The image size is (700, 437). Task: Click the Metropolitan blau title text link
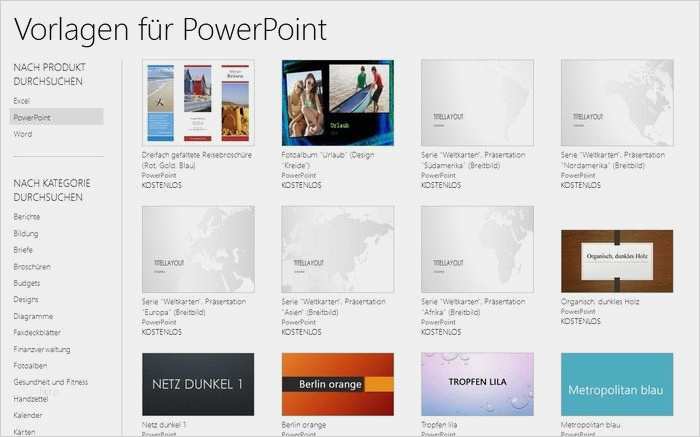click(594, 425)
